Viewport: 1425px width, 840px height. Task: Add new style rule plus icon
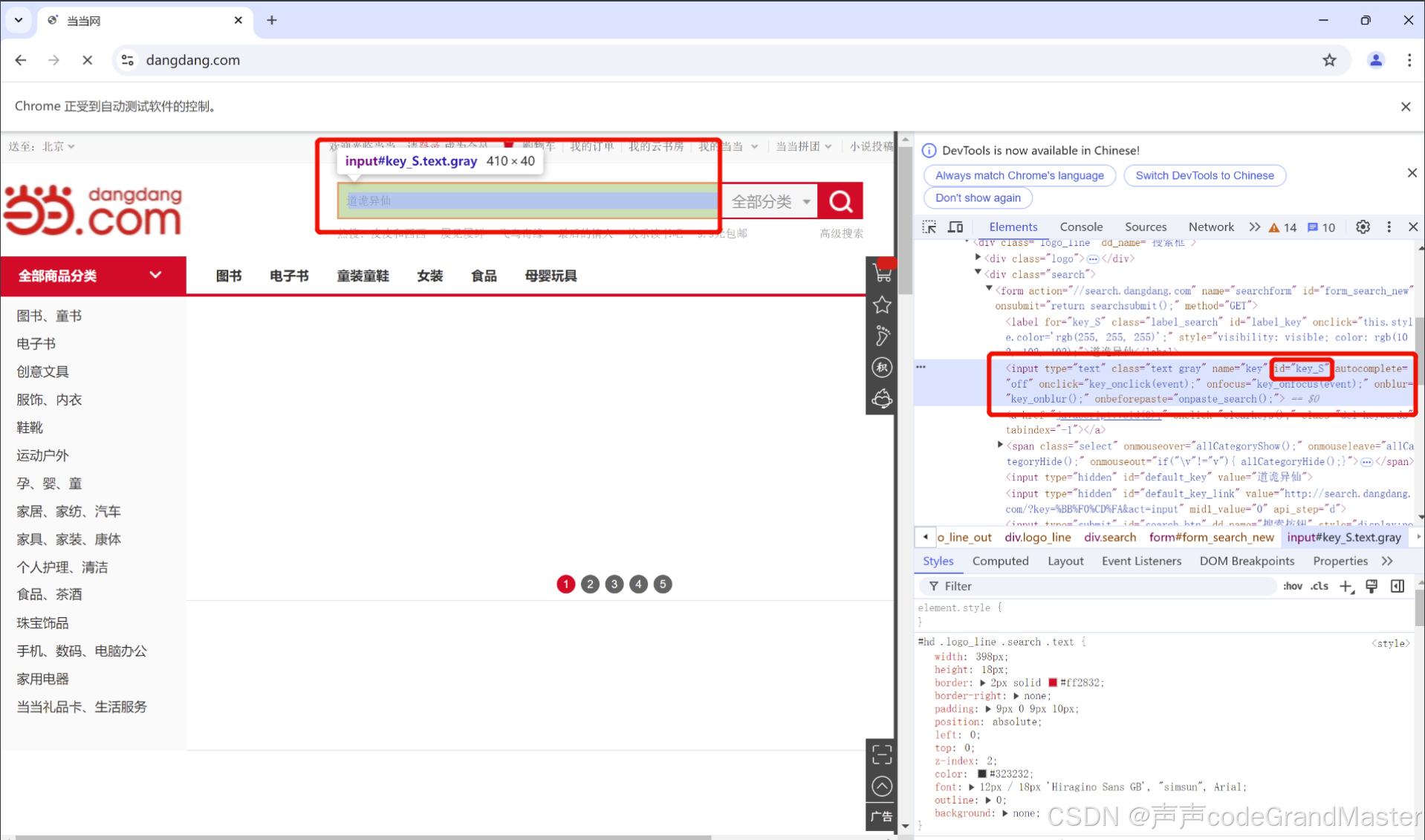pos(1346,586)
